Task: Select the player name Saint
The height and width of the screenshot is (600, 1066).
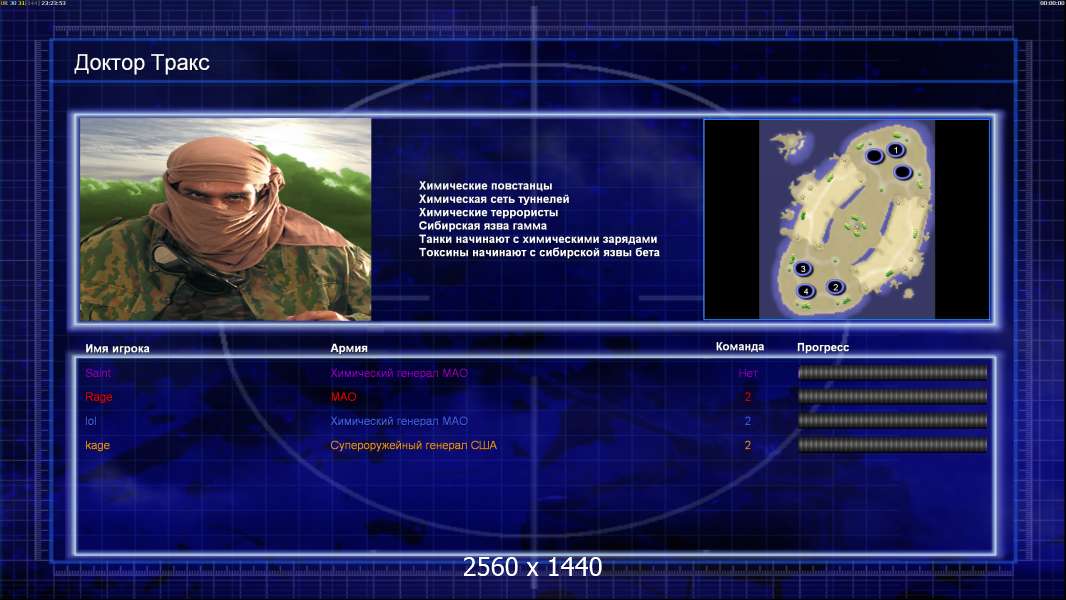Action: point(98,373)
